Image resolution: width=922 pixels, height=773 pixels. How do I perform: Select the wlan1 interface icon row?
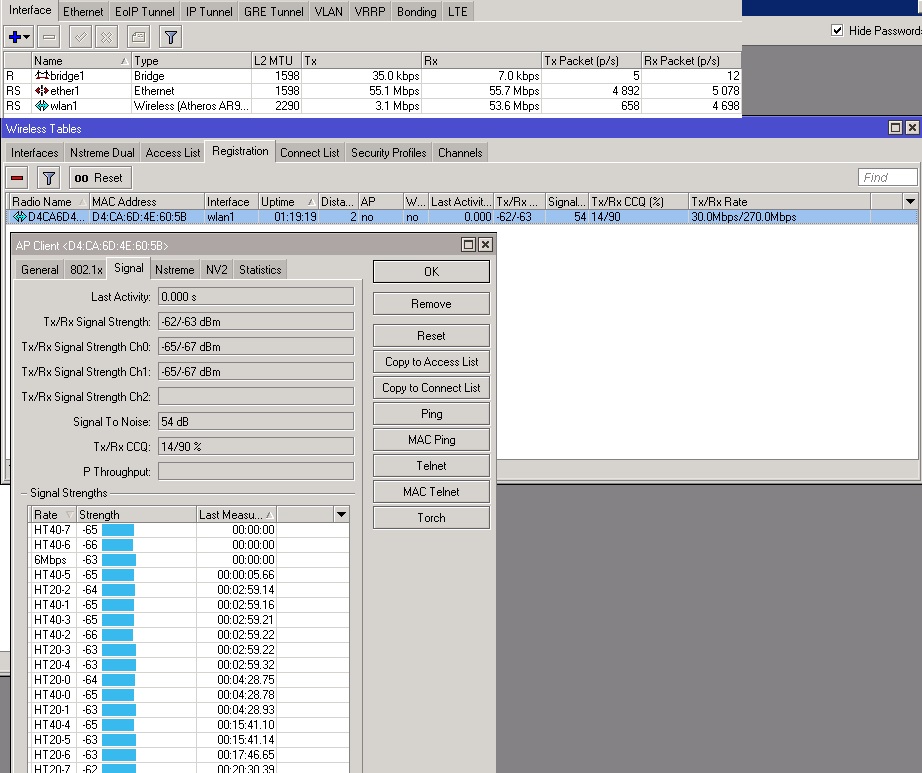pos(371,106)
